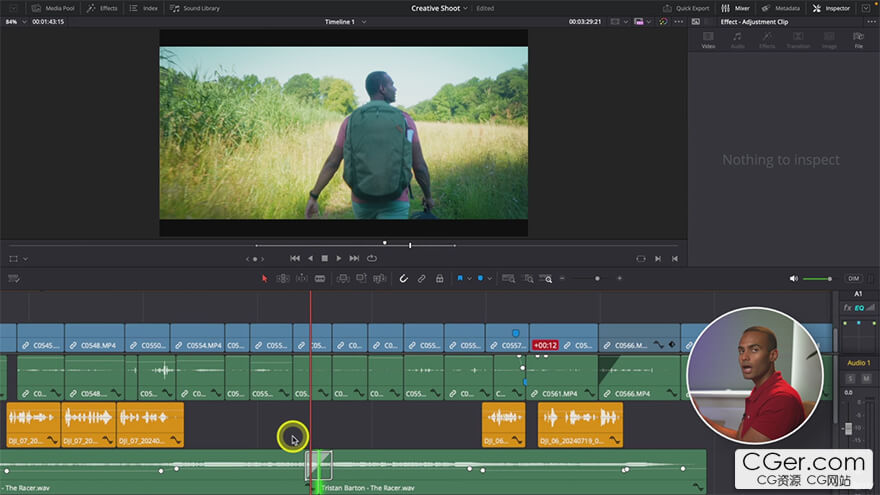The width and height of the screenshot is (880, 495).
Task: Adjust the timeline zoom slider handle
Action: 597,278
